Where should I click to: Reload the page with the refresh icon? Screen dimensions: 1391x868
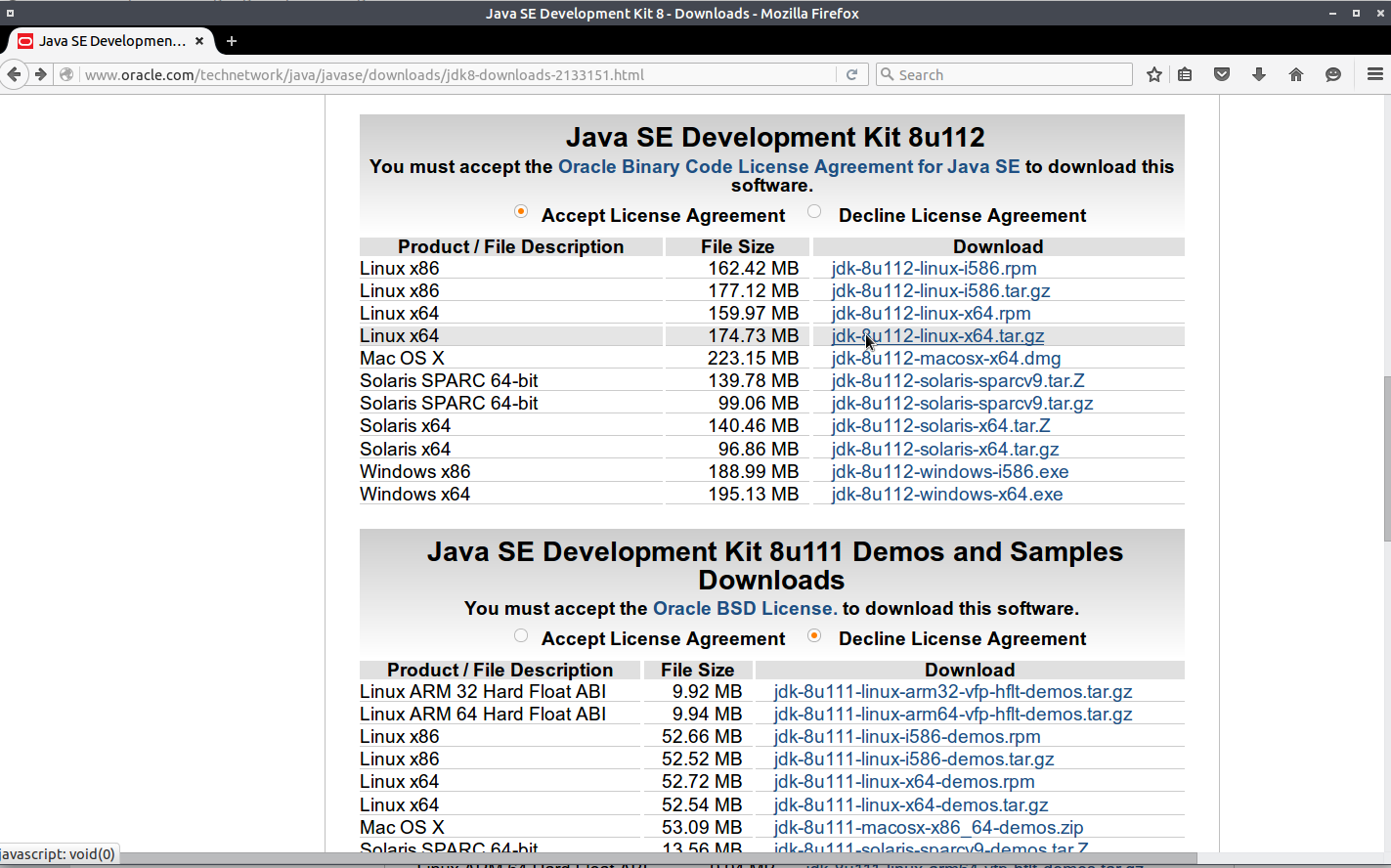tap(851, 74)
